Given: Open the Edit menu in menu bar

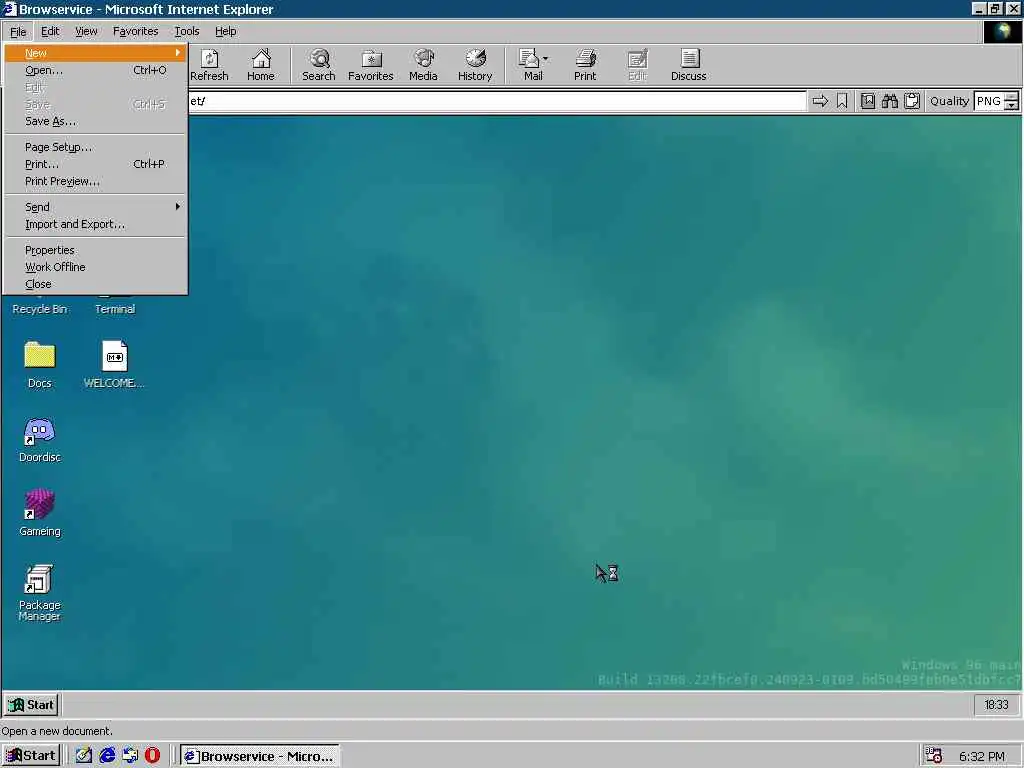Looking at the screenshot, I should click(x=50, y=31).
